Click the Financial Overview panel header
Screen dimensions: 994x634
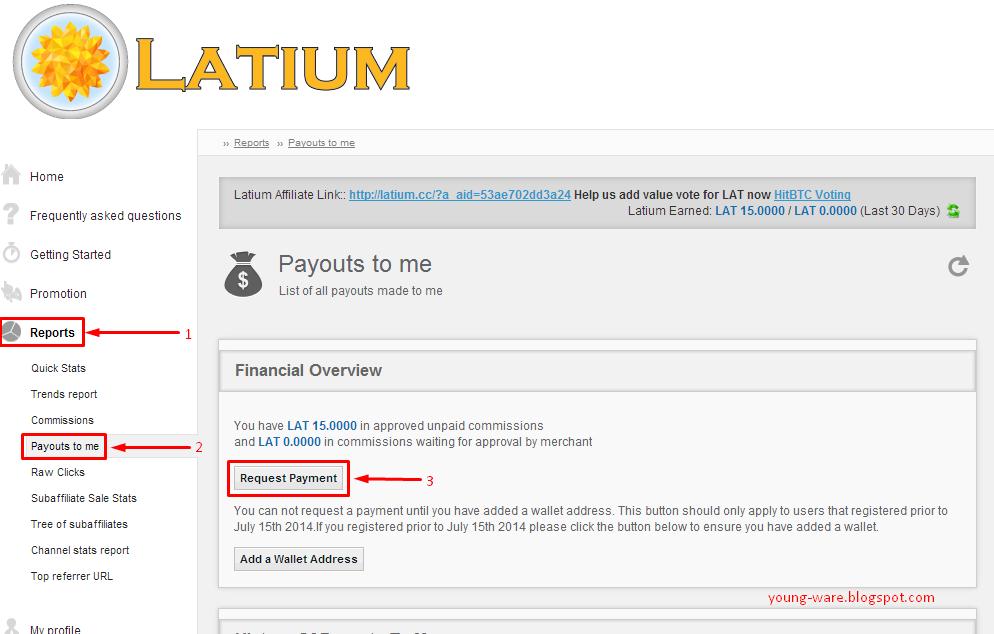[x=597, y=371]
